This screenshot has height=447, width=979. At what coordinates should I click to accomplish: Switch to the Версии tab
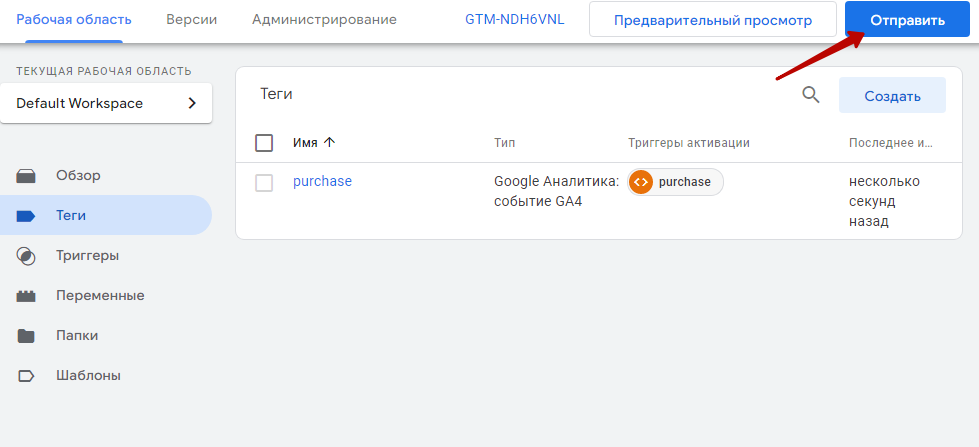pos(192,19)
